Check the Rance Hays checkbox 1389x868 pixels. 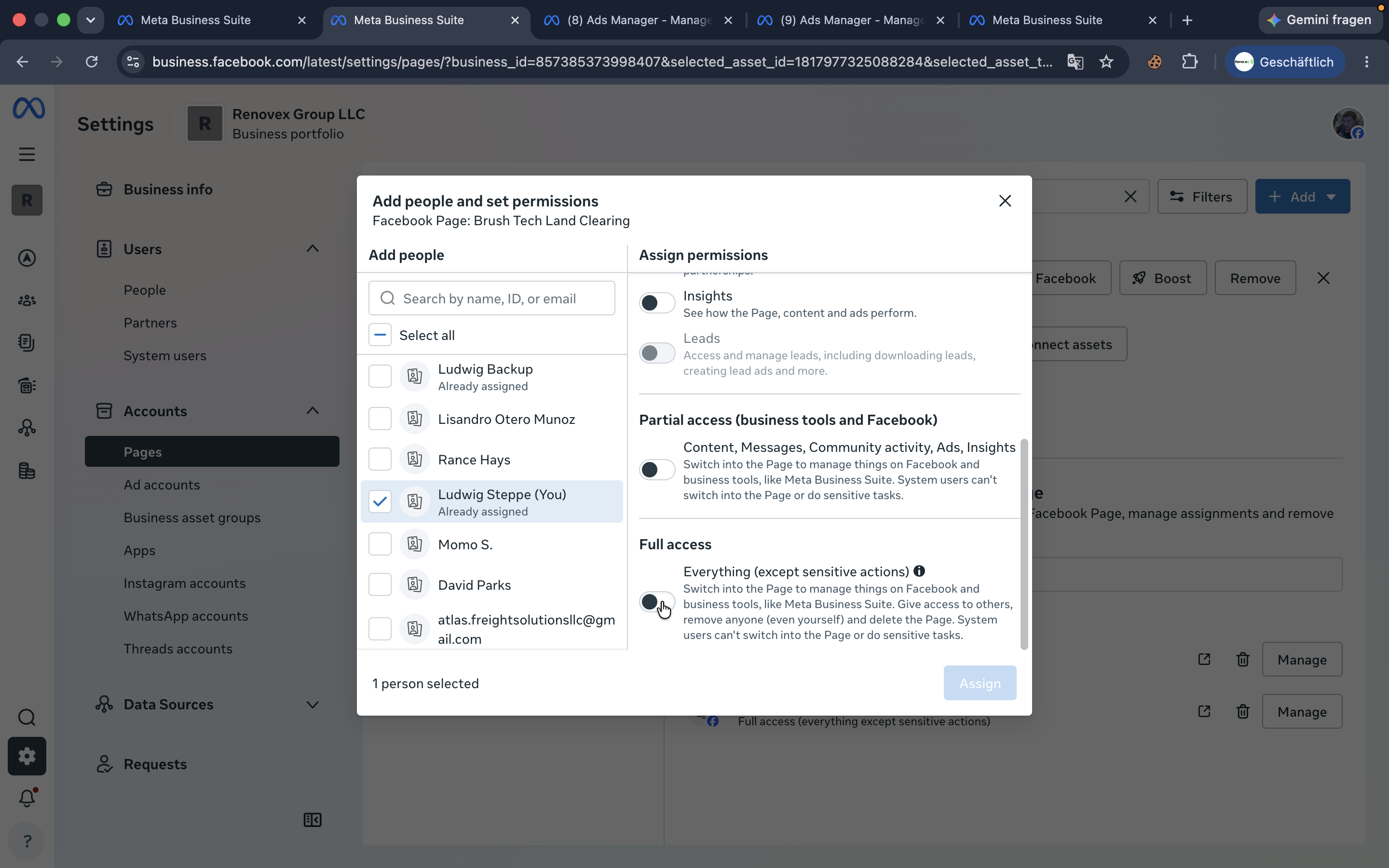(380, 459)
